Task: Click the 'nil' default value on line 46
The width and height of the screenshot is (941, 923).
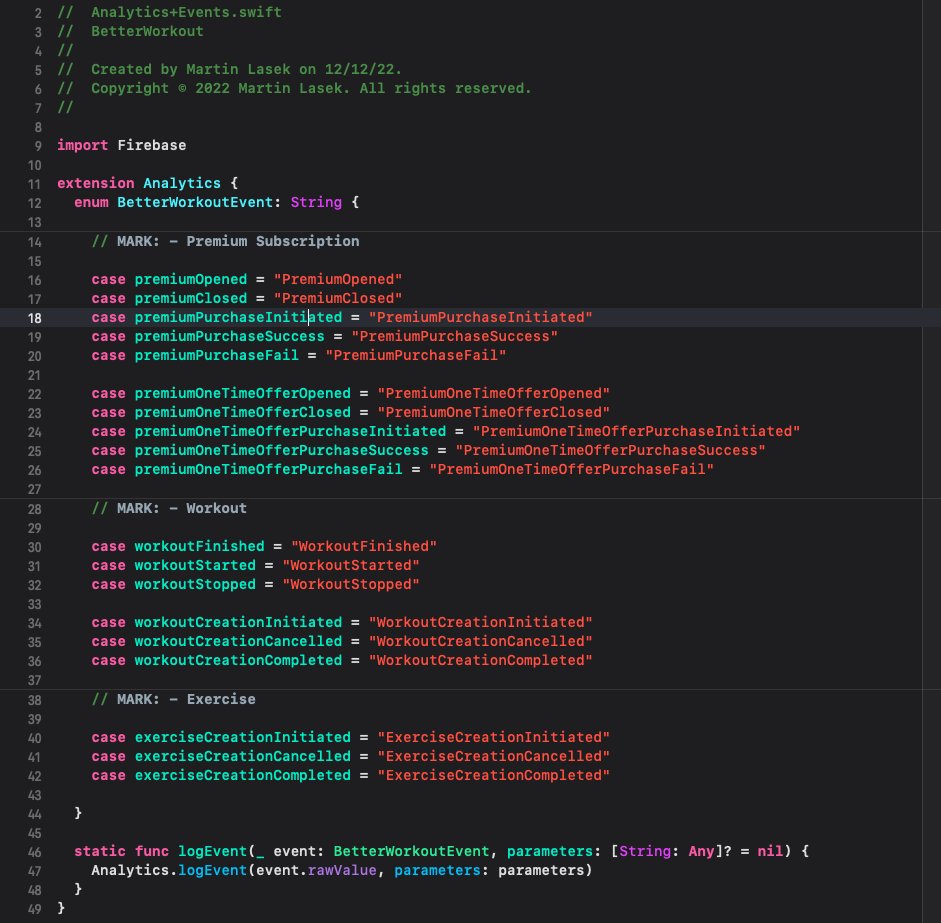Action: coord(770,851)
